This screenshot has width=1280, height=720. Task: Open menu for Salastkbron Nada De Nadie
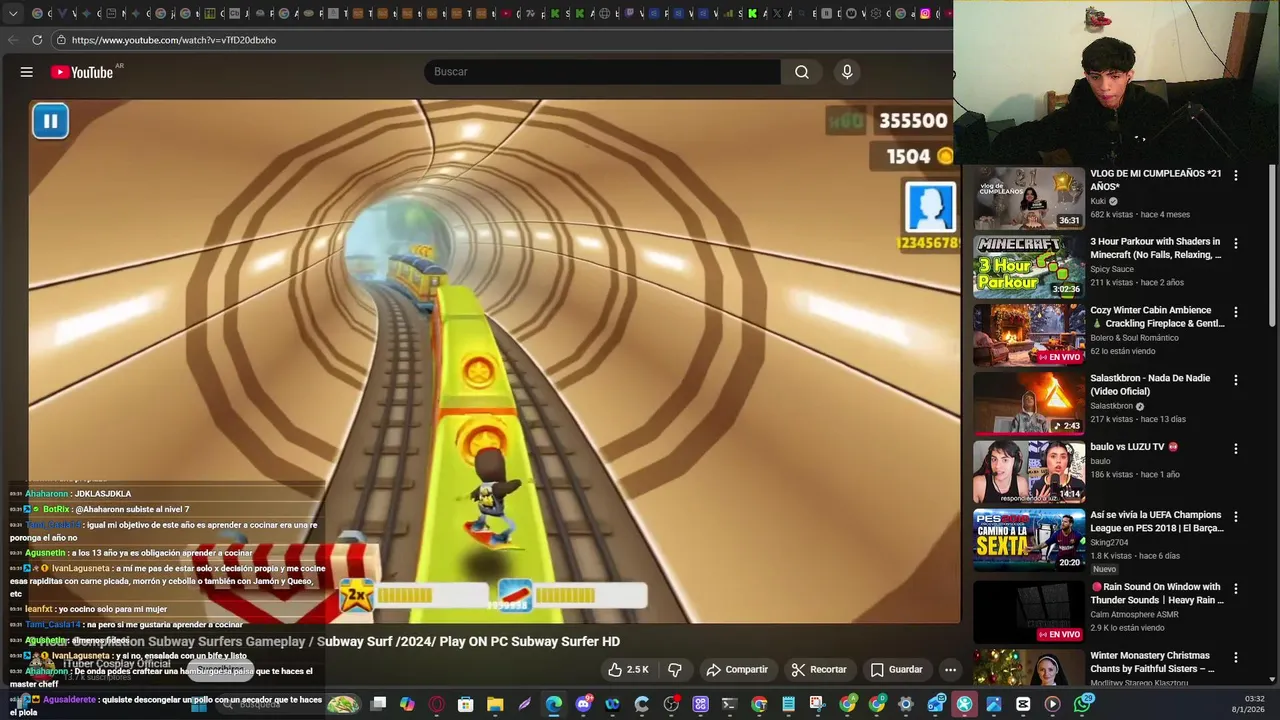[1236, 380]
